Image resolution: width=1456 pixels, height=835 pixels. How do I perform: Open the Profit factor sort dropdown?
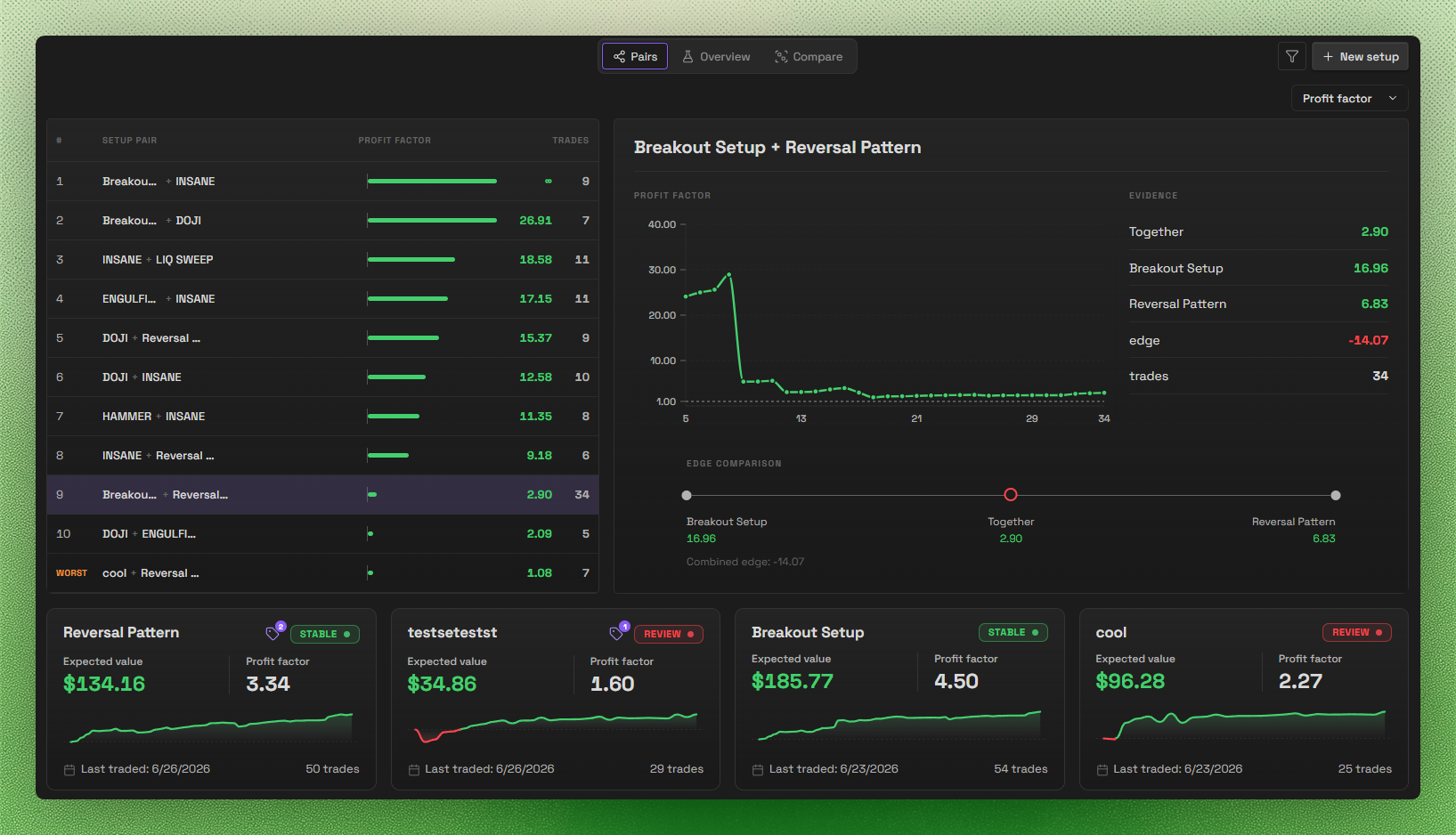(1349, 98)
